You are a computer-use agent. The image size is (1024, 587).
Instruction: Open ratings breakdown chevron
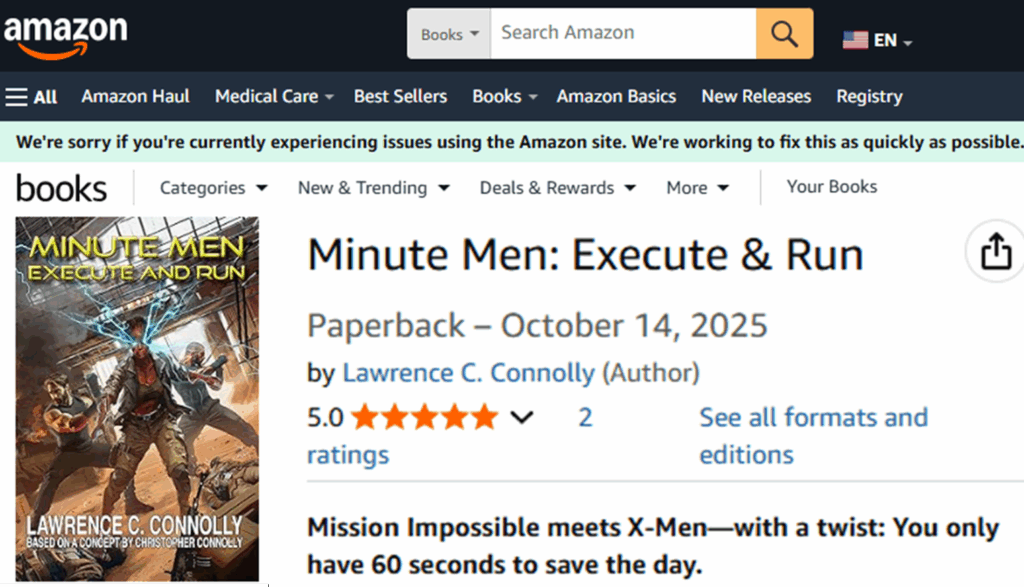[522, 418]
